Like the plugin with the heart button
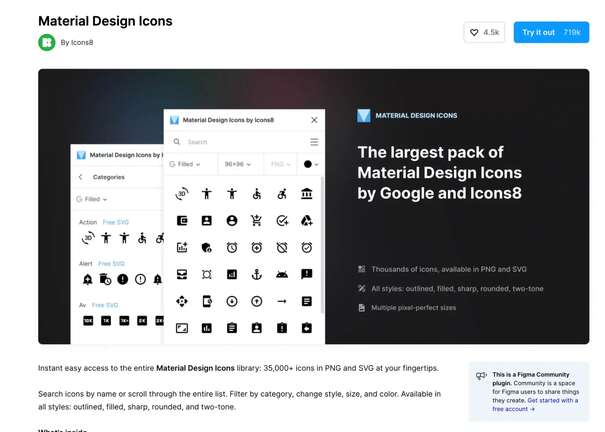Viewport: 605px width, 432px height. tap(484, 32)
